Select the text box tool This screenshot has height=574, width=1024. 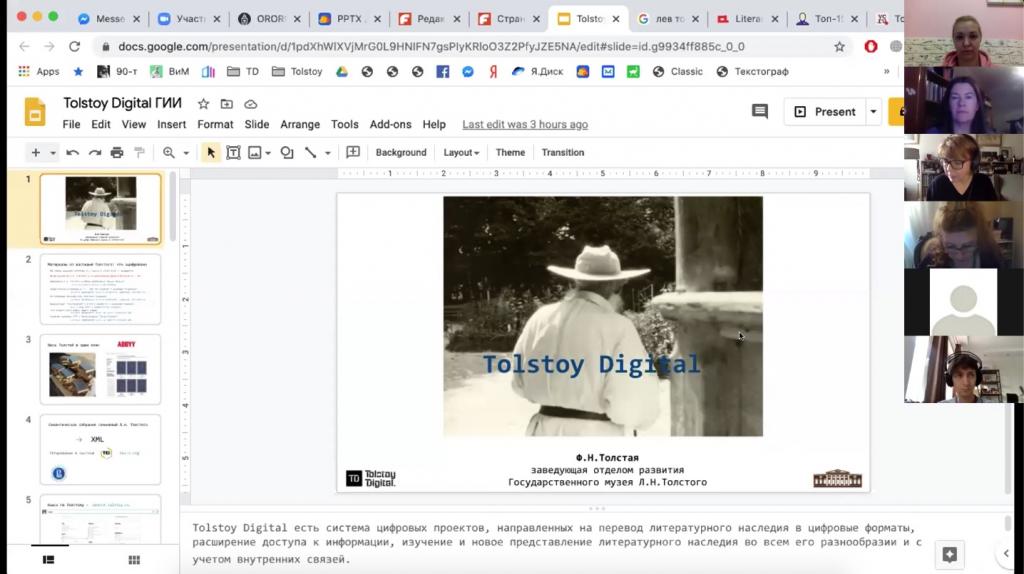(233, 153)
